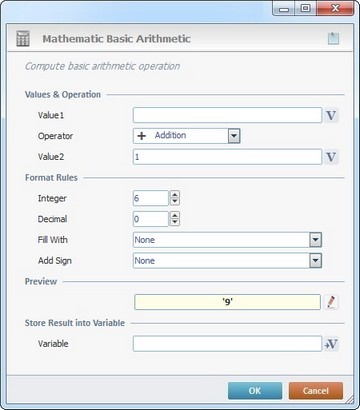The height and width of the screenshot is (410, 360).
Task: Click the variable picker icon beside Value1
Action: point(331,115)
